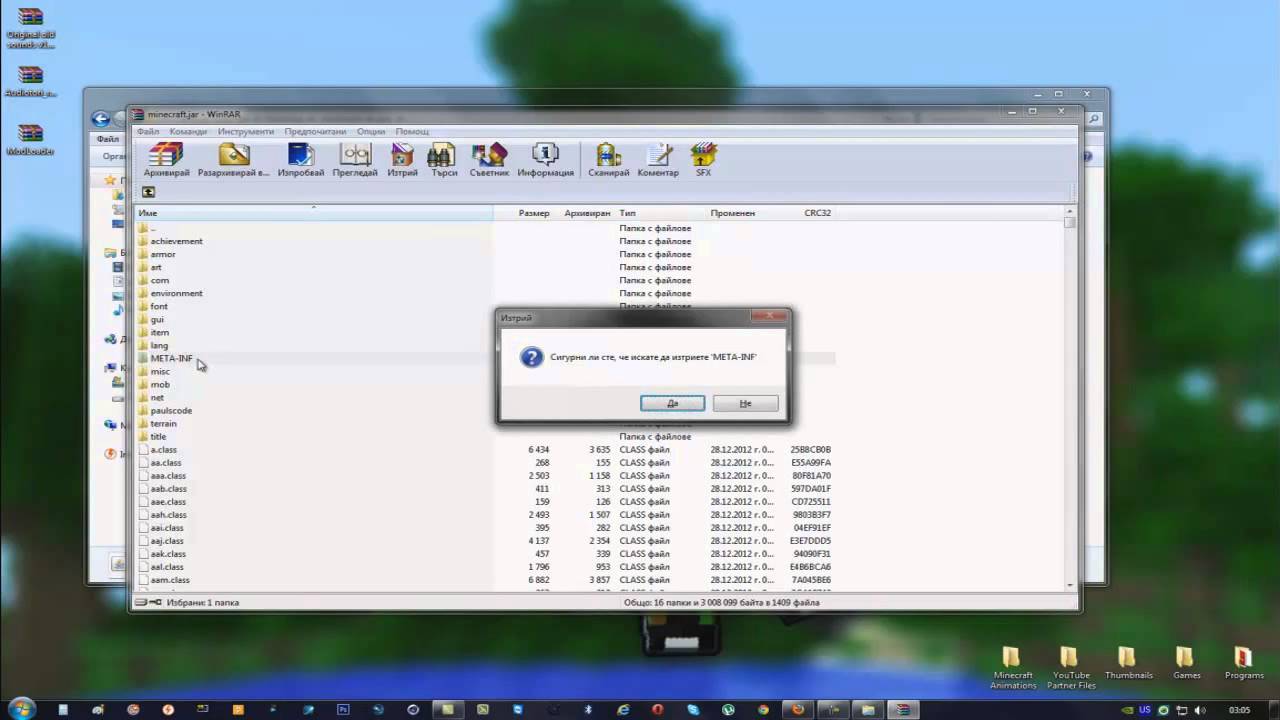Select the aaj.class file row
1280x720 pixels.
point(485,540)
